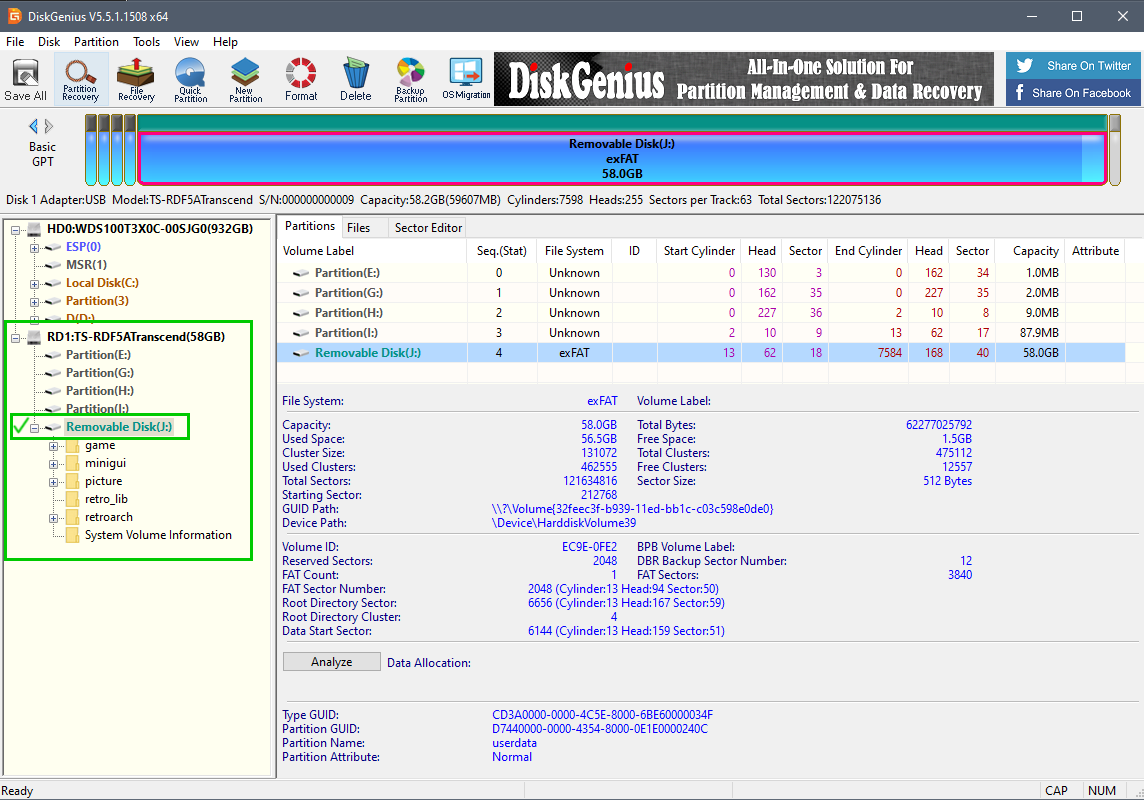The width and height of the screenshot is (1144, 800).
Task: Open the Help menu
Action: (225, 42)
